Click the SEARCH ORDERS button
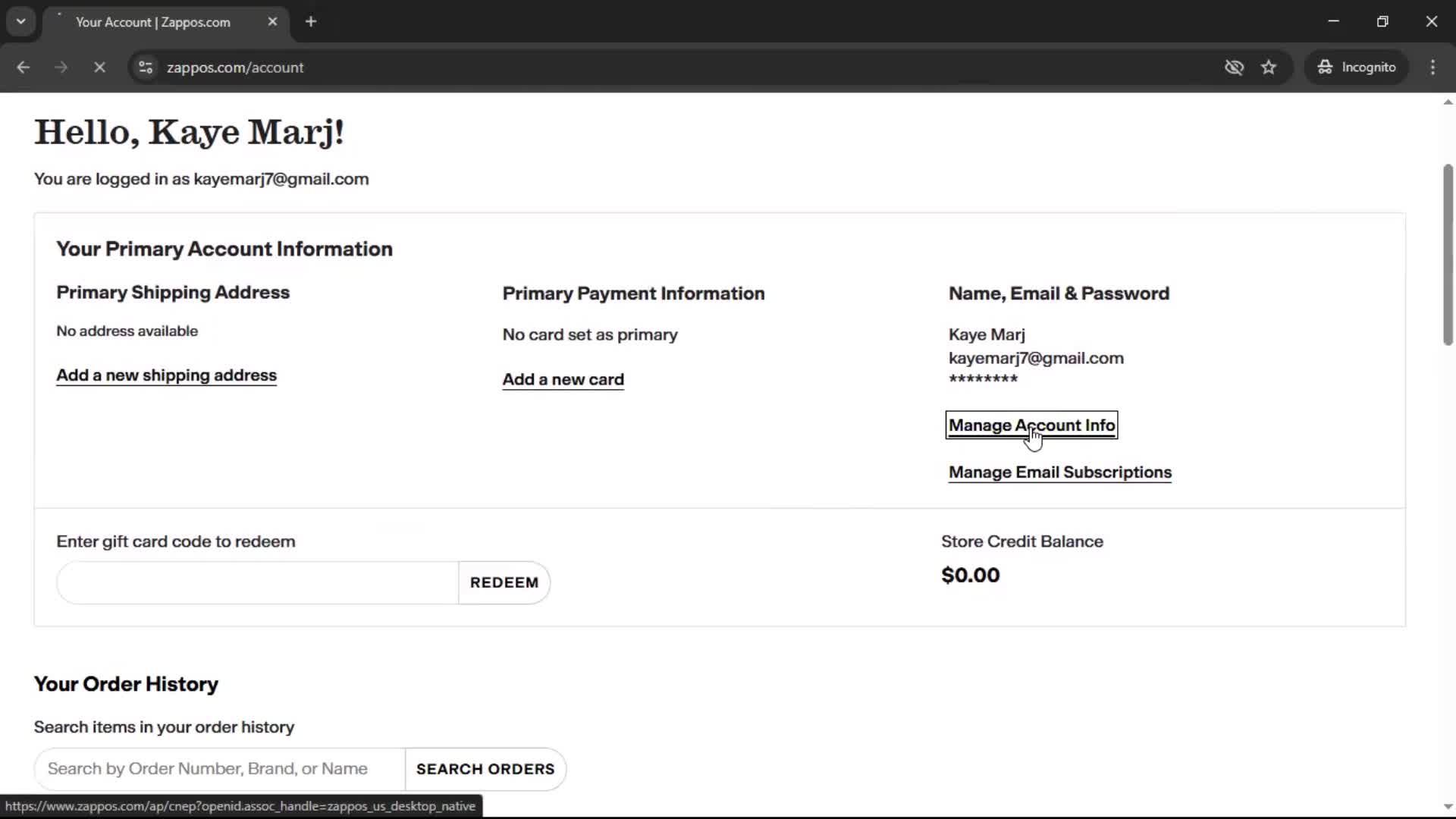 [485, 769]
